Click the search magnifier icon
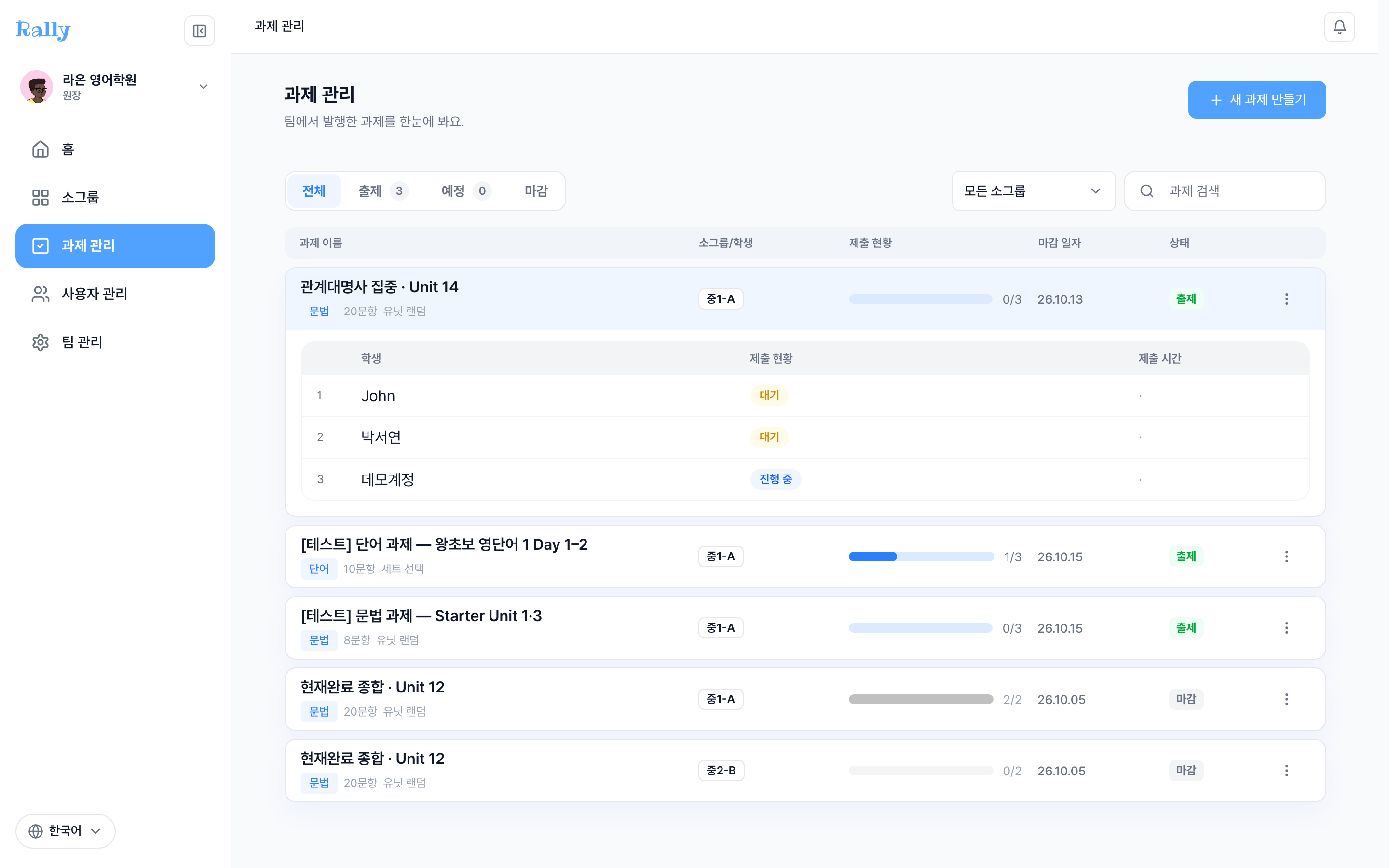This screenshot has width=1389, height=868. click(x=1146, y=191)
